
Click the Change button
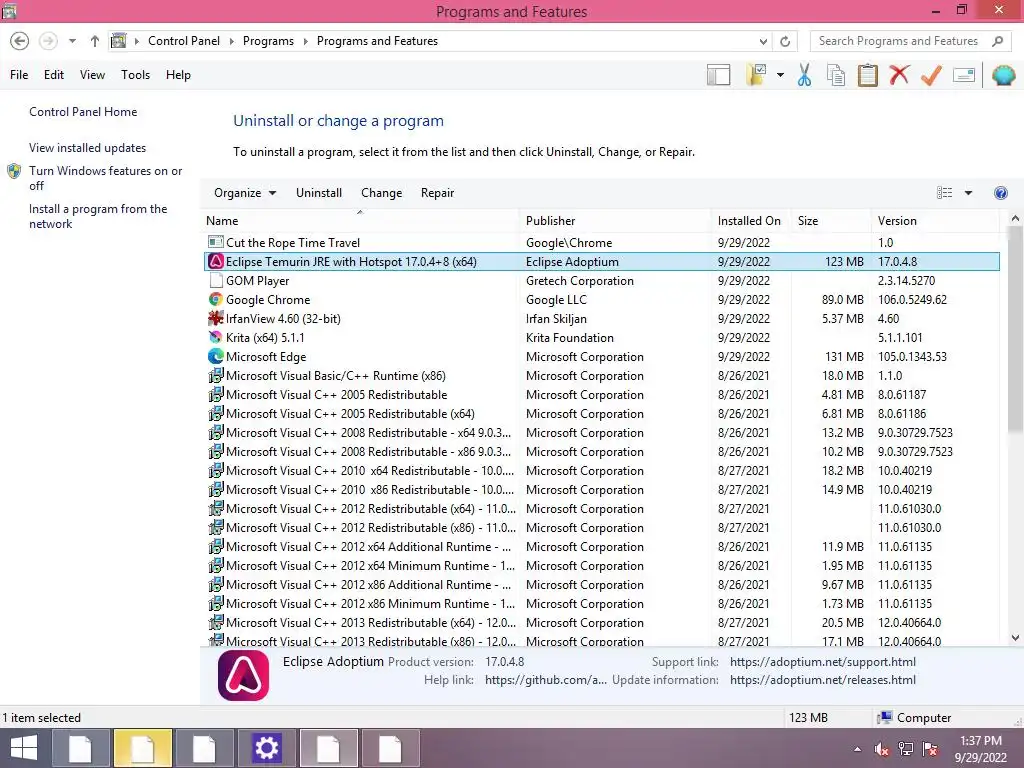click(381, 193)
